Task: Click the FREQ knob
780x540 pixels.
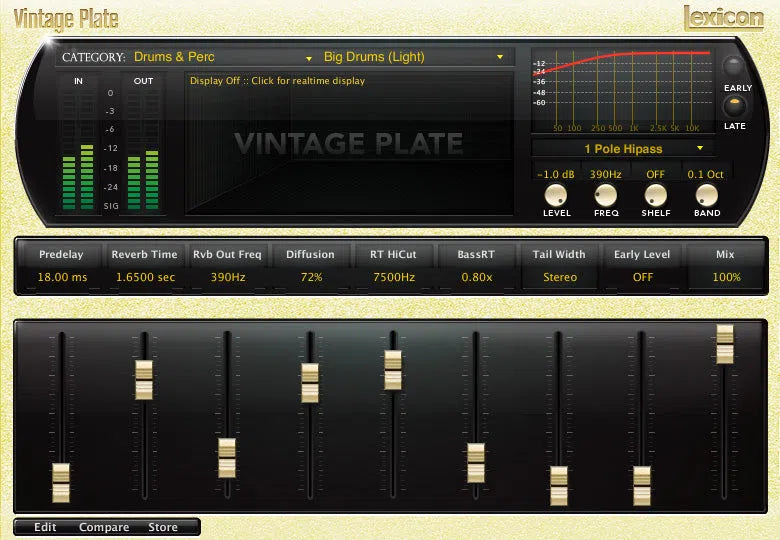Action: coord(606,195)
